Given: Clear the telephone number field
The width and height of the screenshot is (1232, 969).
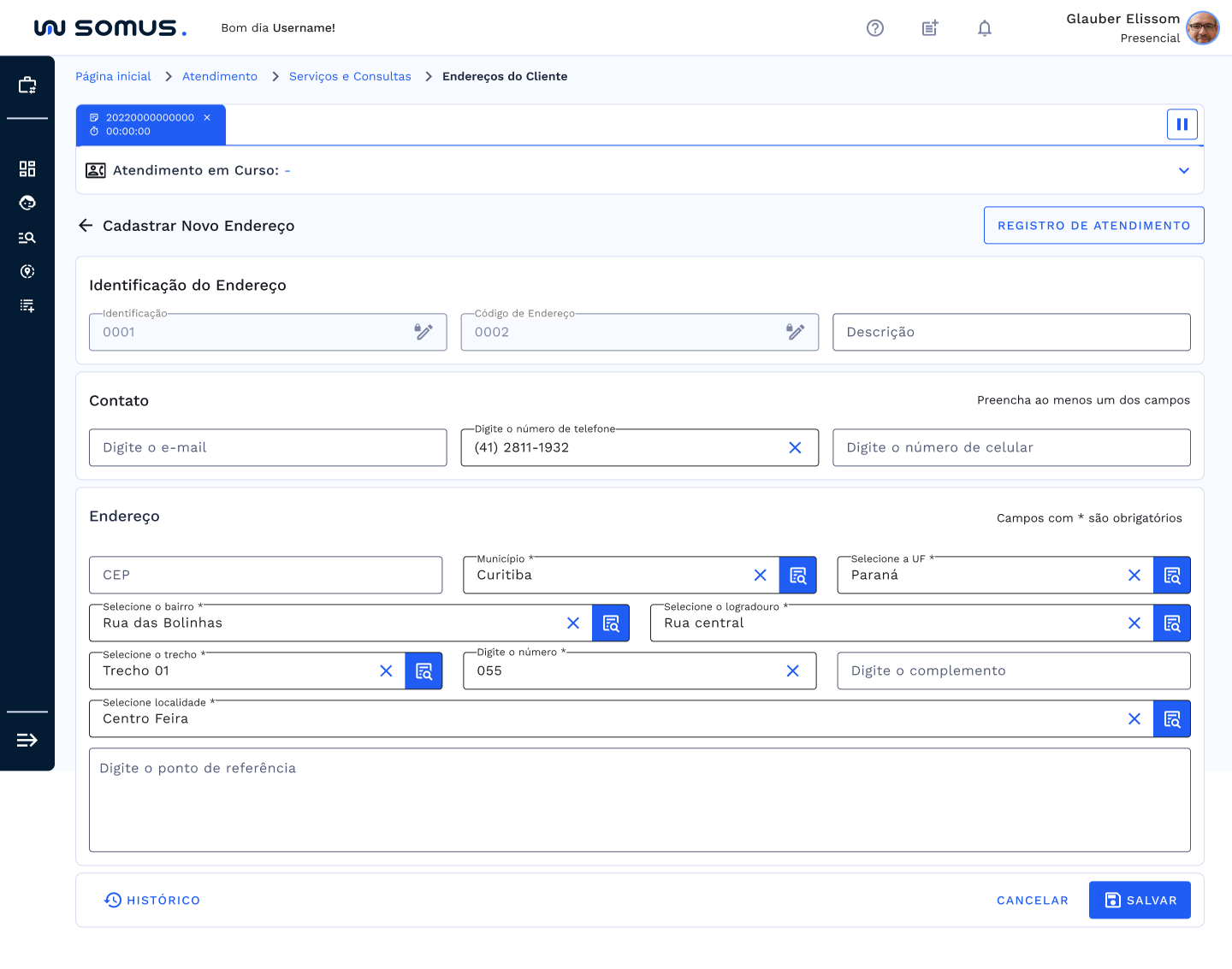Looking at the screenshot, I should coord(795,448).
